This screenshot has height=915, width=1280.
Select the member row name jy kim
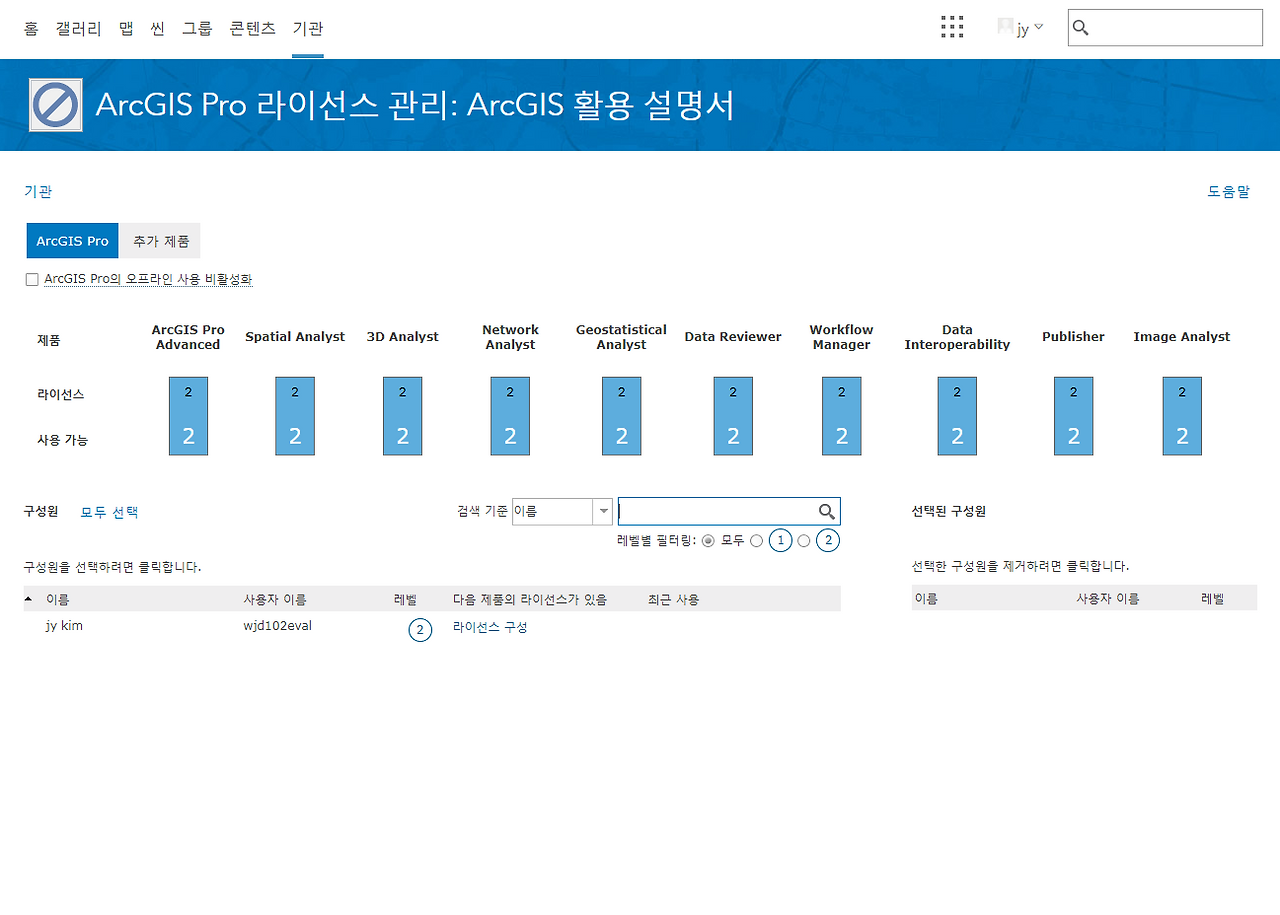[64, 627]
